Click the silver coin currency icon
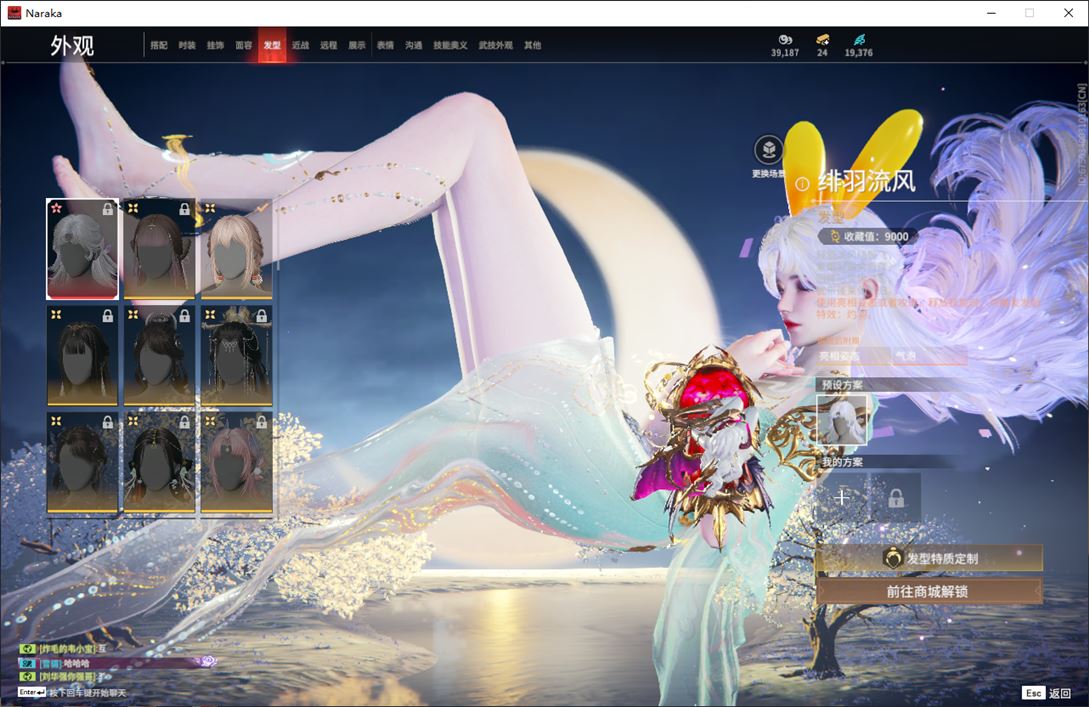The image size is (1089, 707). pyautogui.click(x=785, y=39)
